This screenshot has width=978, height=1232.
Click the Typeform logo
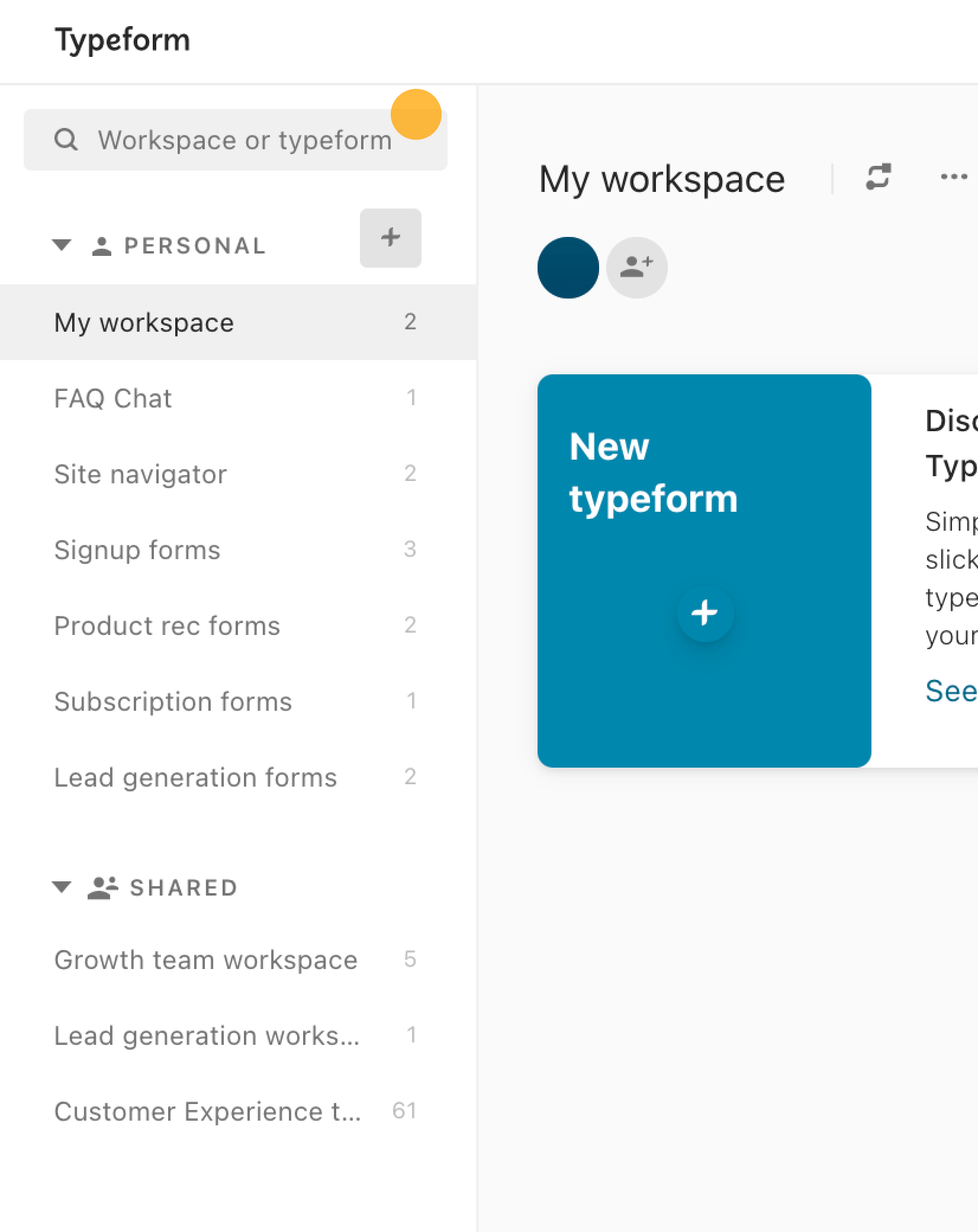pos(123,41)
